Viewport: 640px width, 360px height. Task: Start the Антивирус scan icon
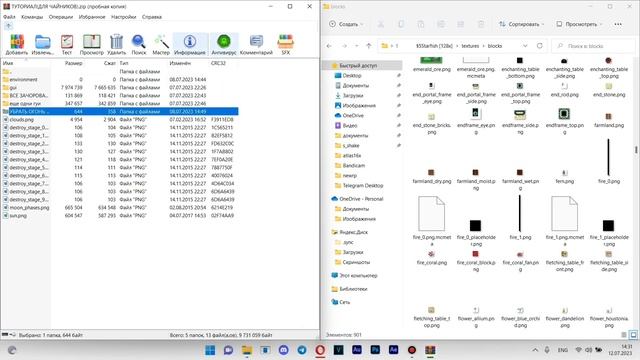(224, 44)
